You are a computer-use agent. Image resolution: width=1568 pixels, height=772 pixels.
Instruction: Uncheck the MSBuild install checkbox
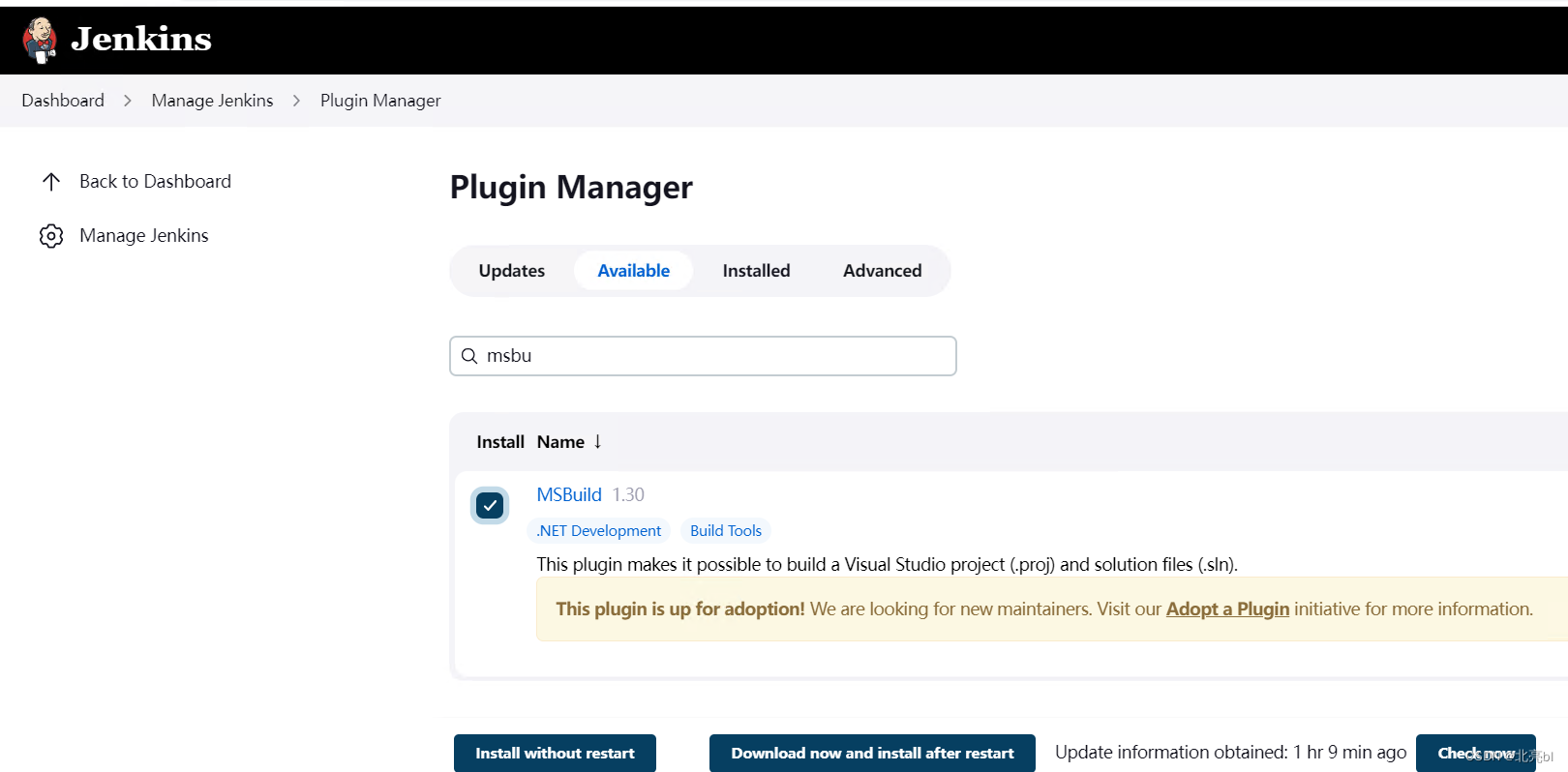coord(490,505)
